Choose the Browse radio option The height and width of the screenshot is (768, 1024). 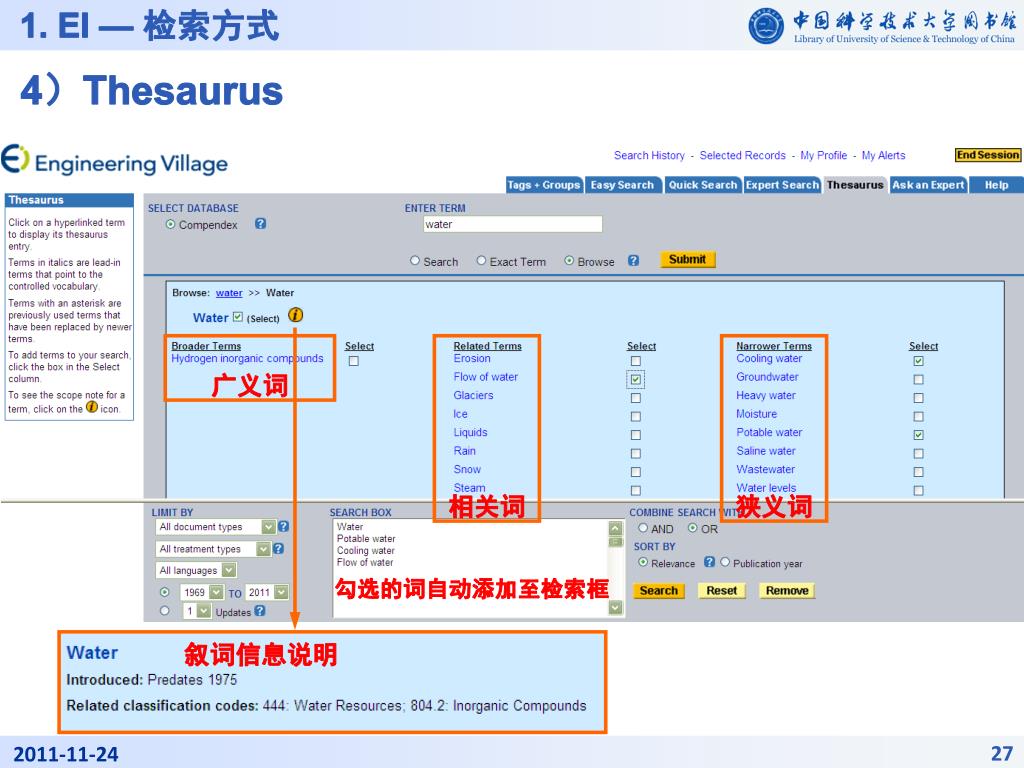569,261
